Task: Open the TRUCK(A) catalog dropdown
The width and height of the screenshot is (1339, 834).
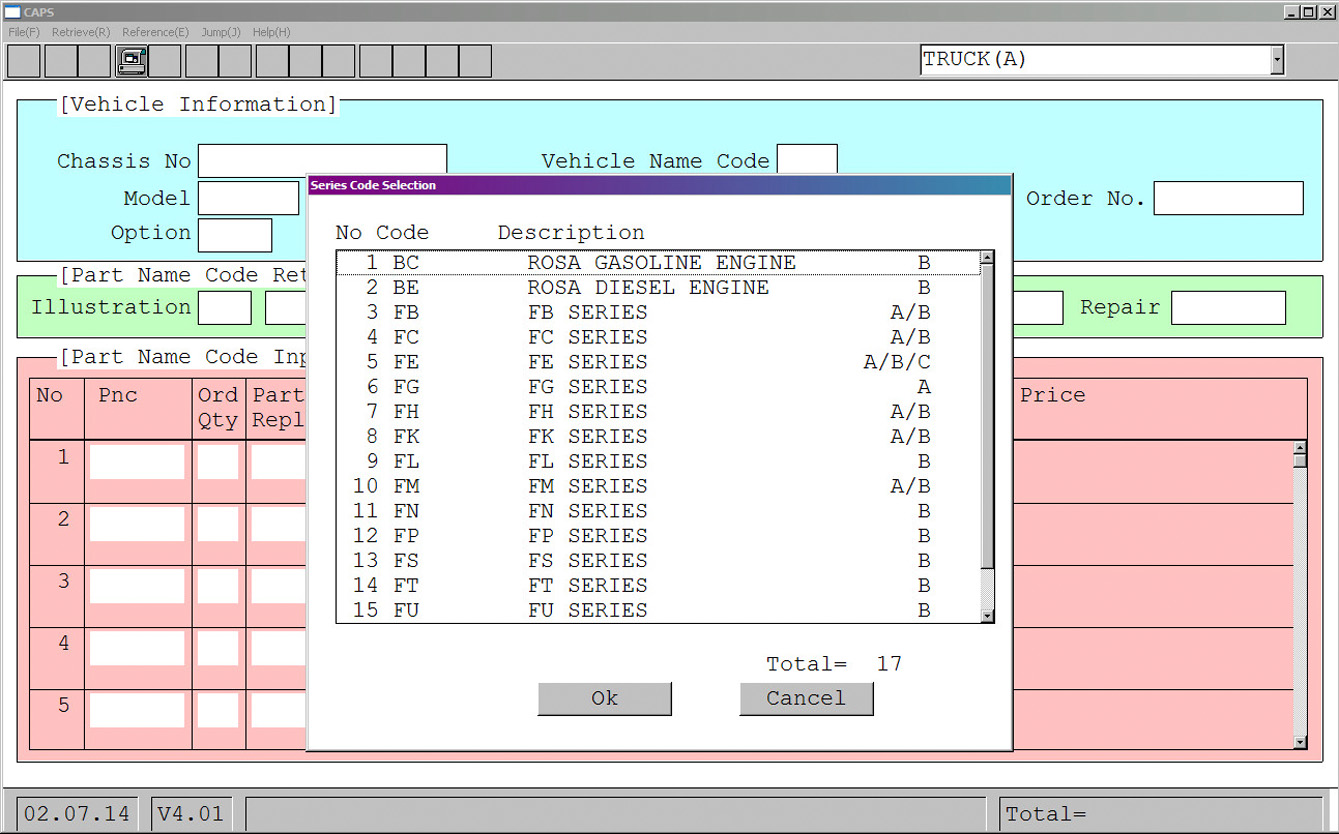Action: (x=1276, y=60)
